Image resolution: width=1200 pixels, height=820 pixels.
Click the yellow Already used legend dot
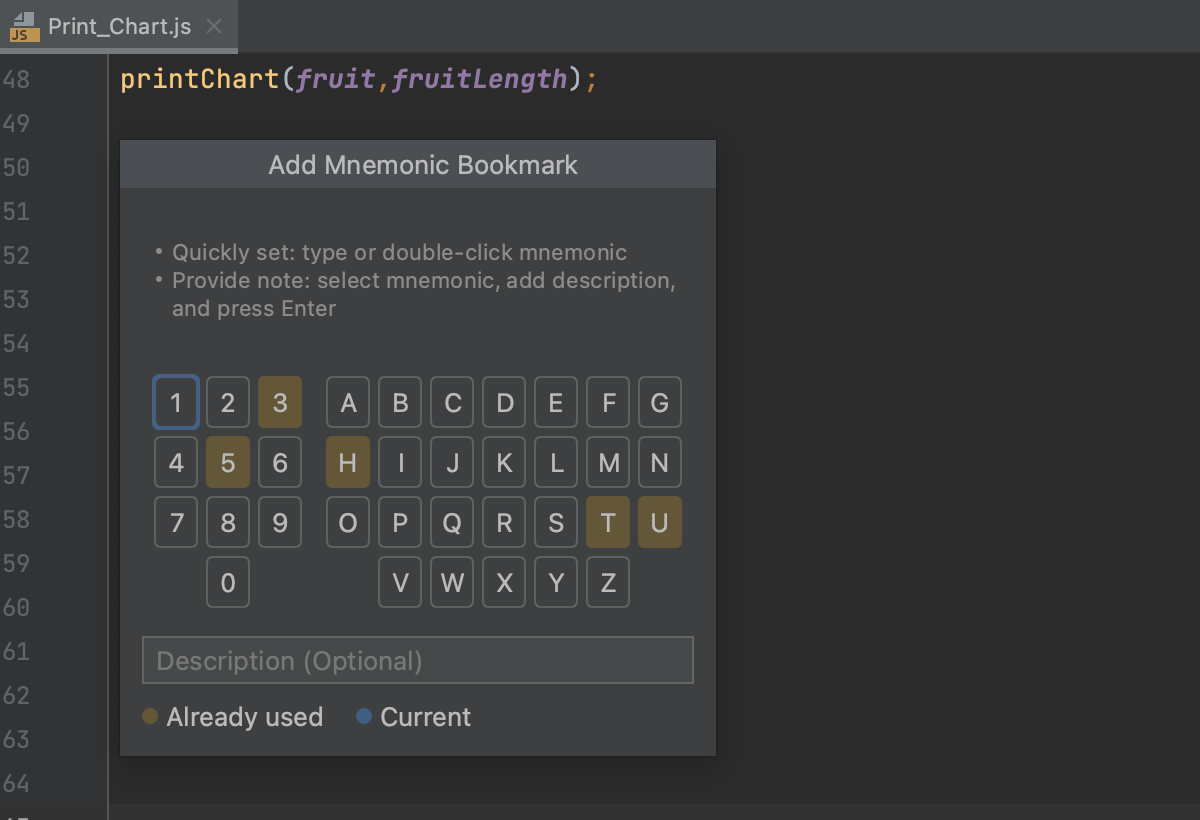(x=151, y=716)
